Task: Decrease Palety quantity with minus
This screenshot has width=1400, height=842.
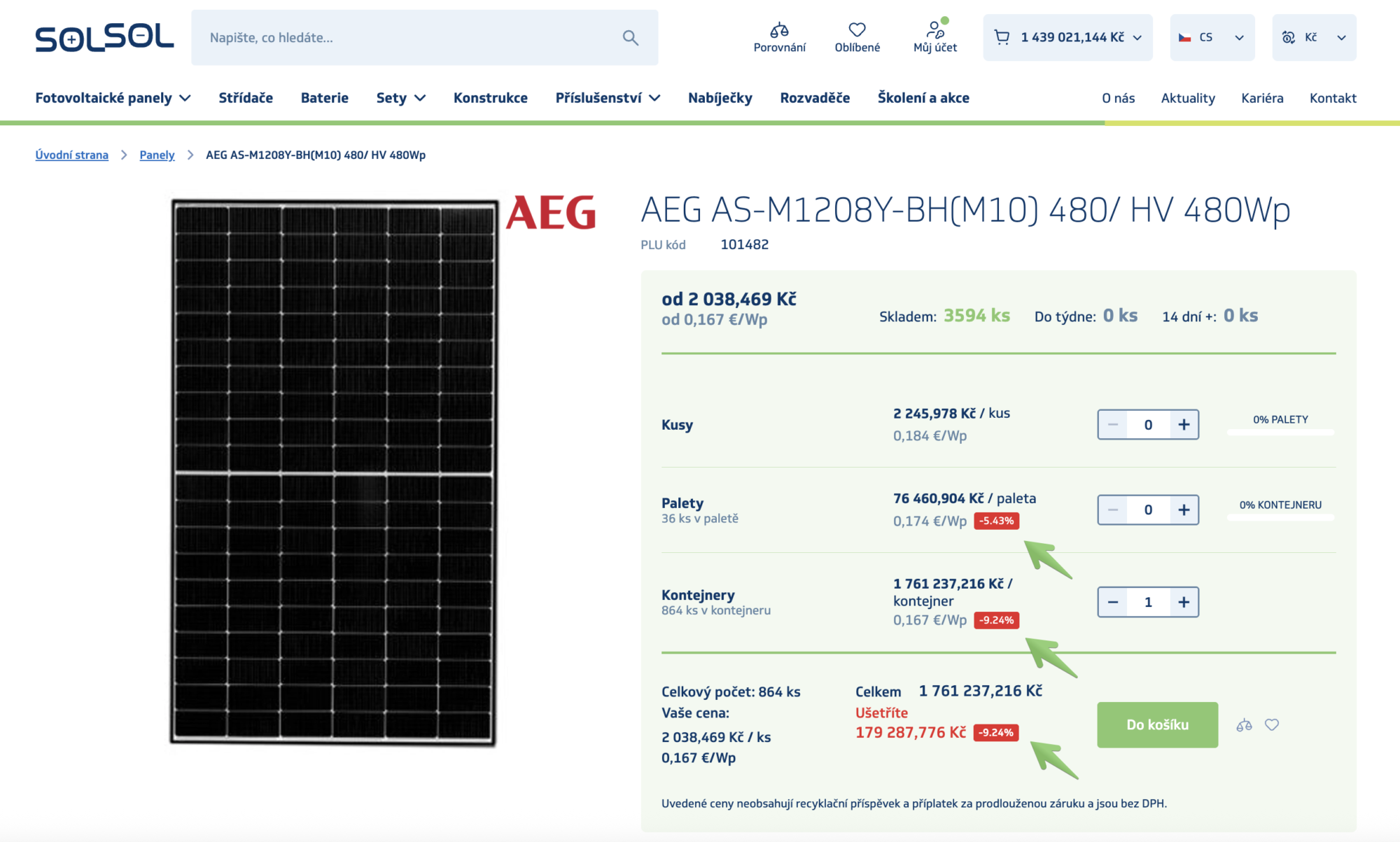Action: pyautogui.click(x=1112, y=510)
